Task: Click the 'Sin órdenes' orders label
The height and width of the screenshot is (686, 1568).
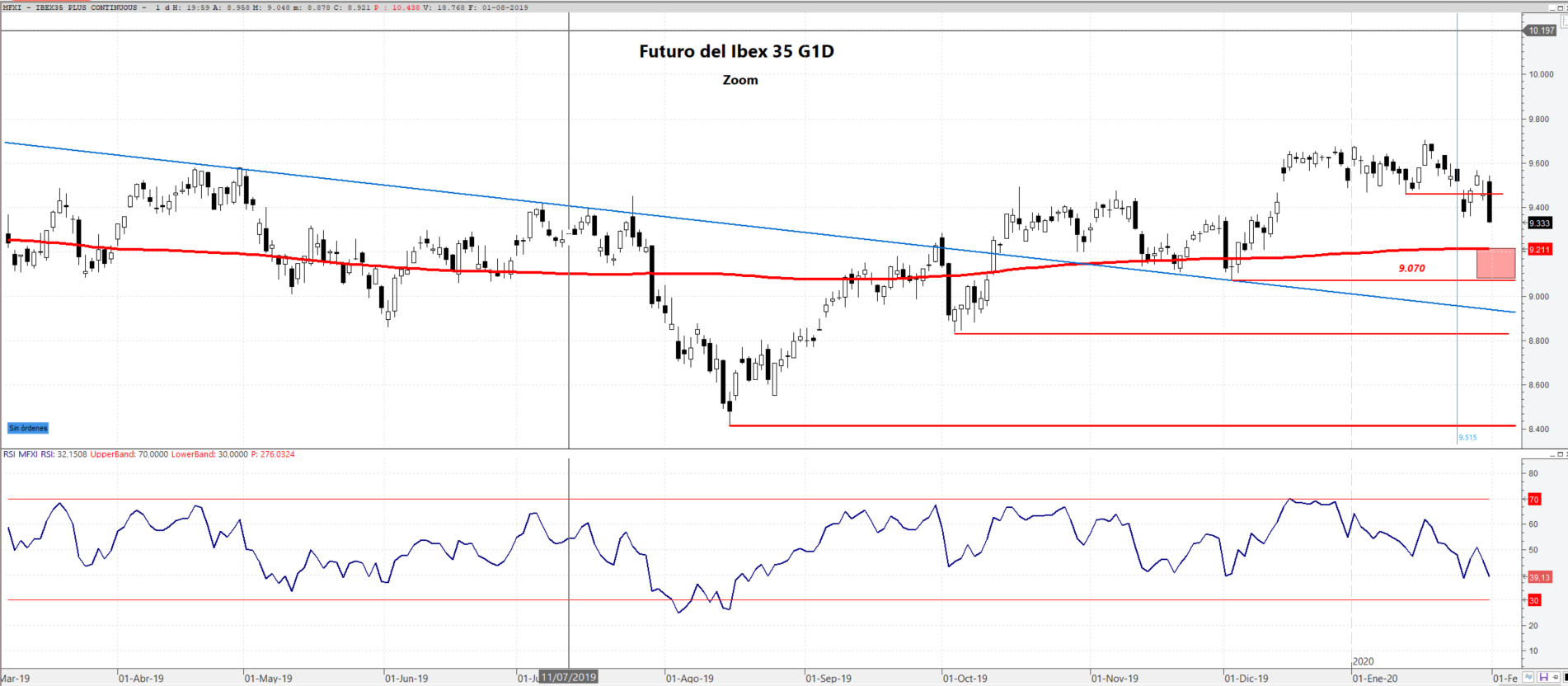Action: pos(28,428)
